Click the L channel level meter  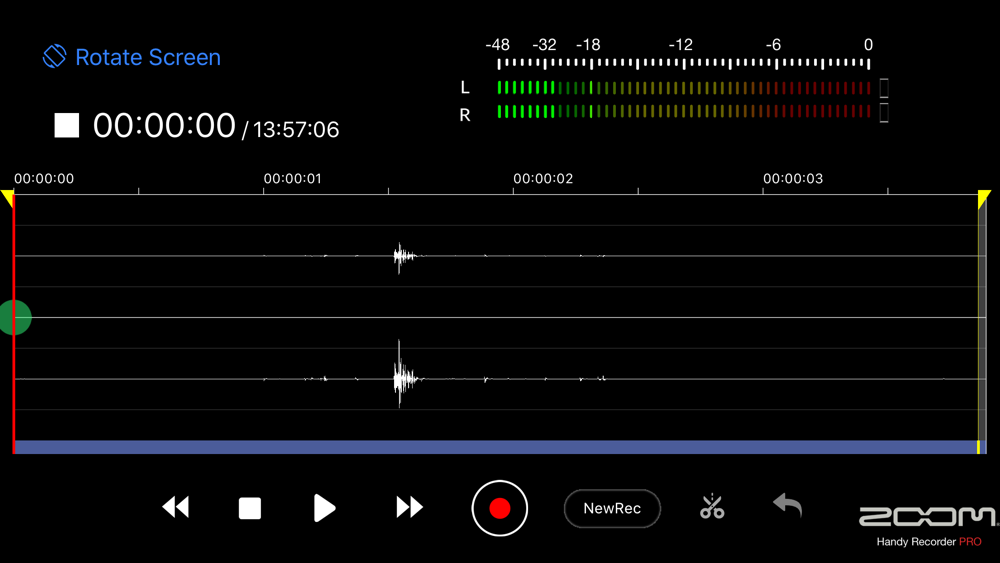click(x=684, y=87)
